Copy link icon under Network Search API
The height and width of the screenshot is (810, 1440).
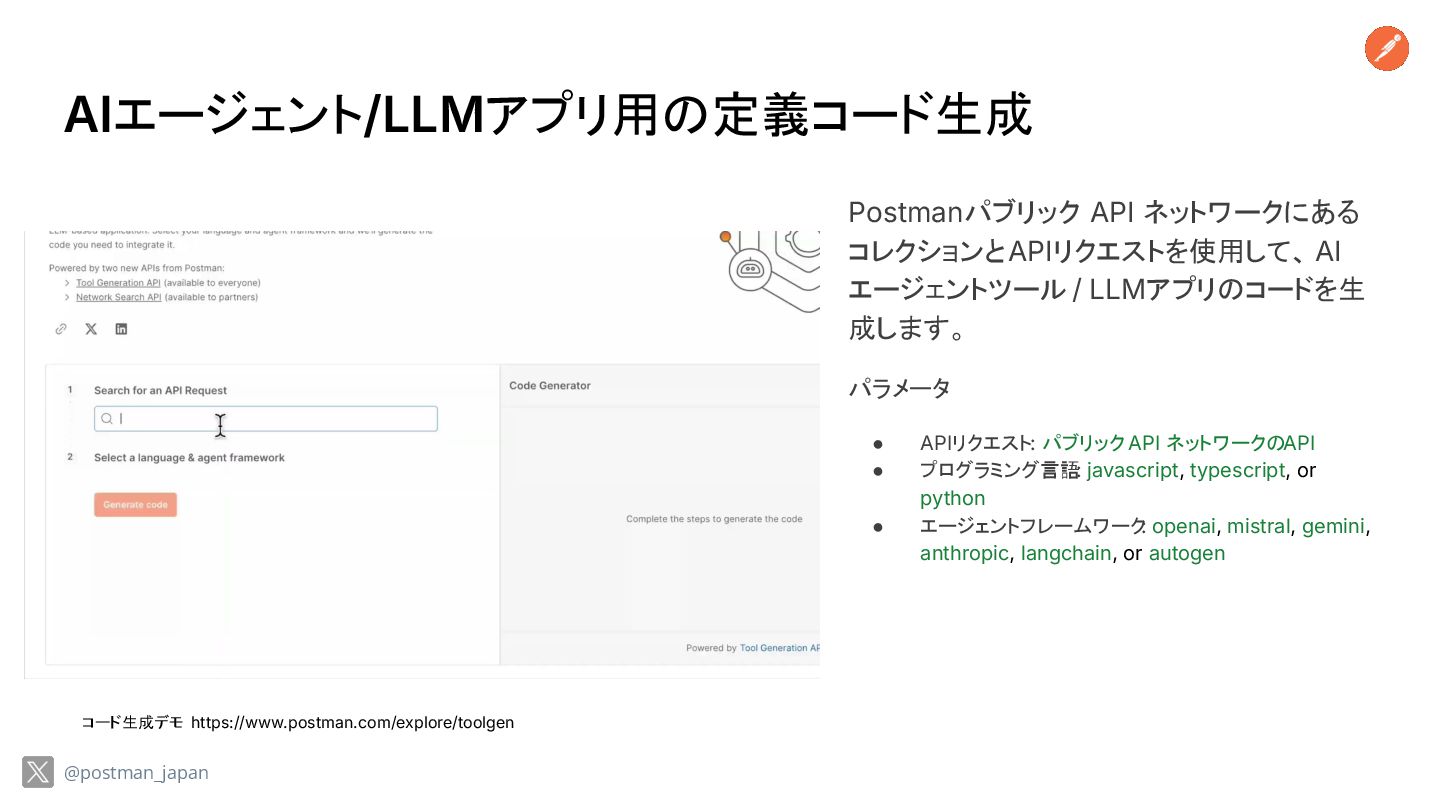61,329
